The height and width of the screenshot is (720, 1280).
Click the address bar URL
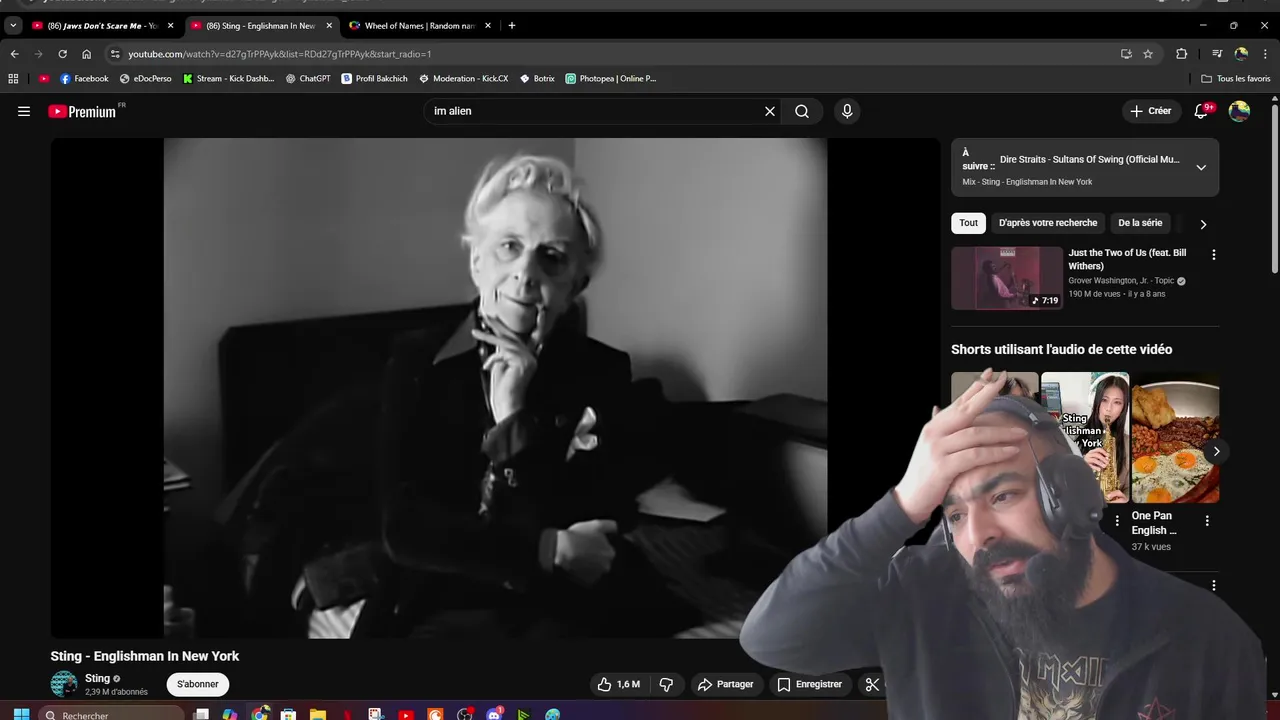pyautogui.click(x=280, y=54)
